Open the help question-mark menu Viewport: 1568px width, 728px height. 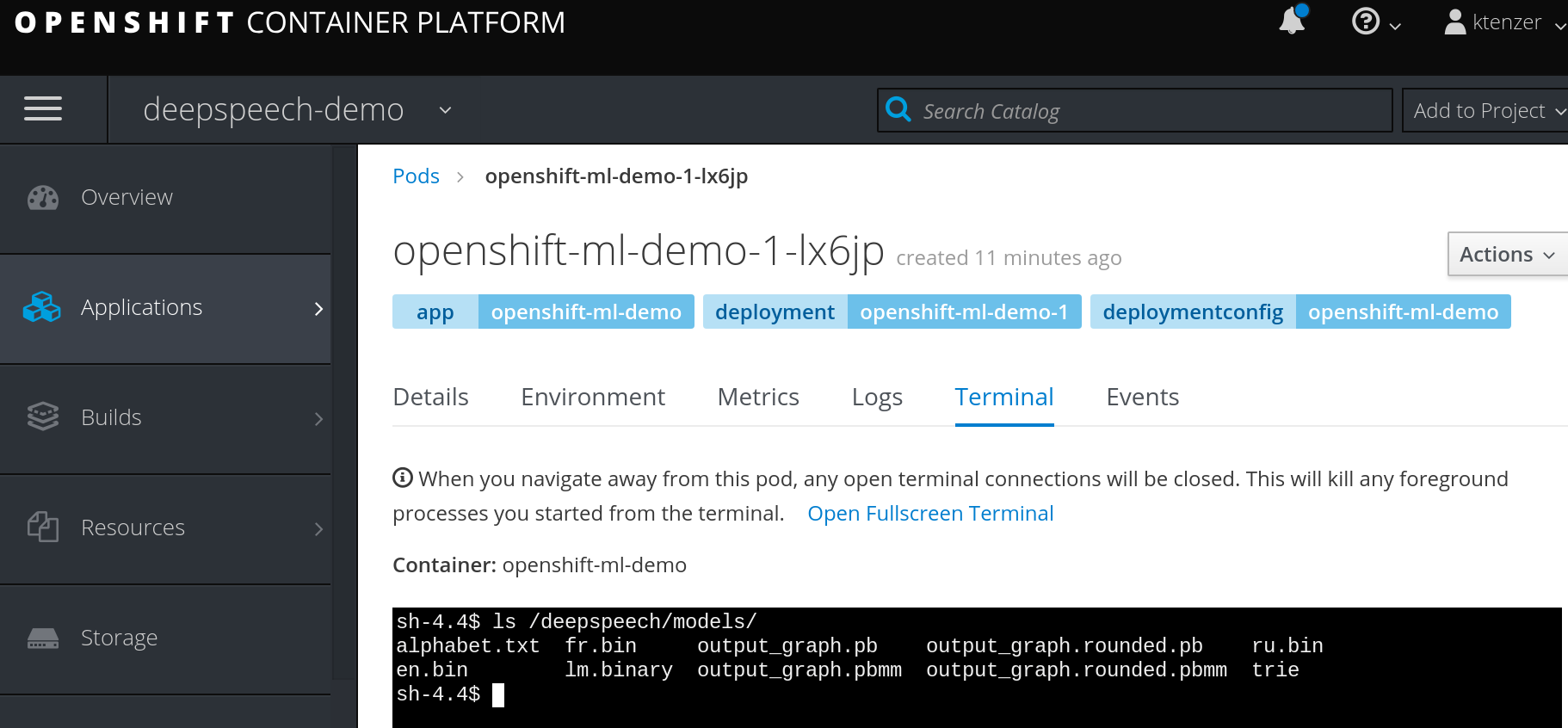(x=1375, y=22)
